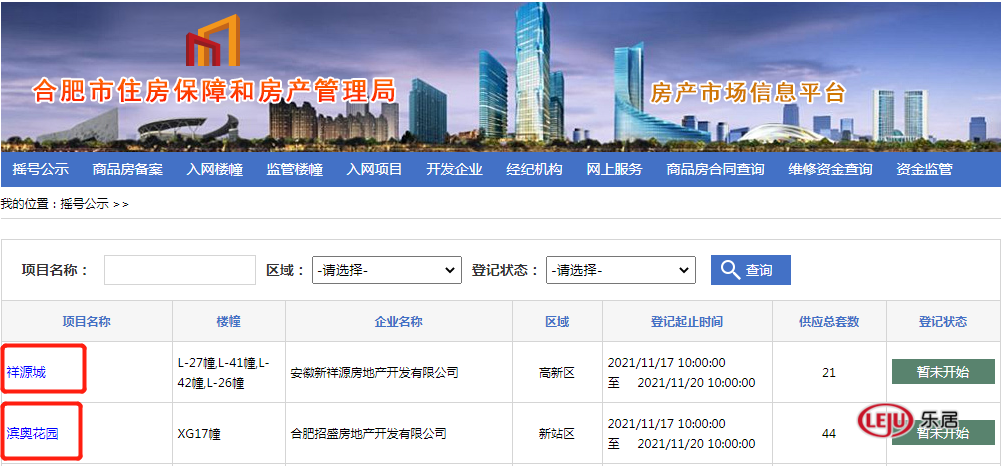This screenshot has height=466, width=1003.
Task: Expand the 区域 dropdown selector
Action: coord(386,270)
